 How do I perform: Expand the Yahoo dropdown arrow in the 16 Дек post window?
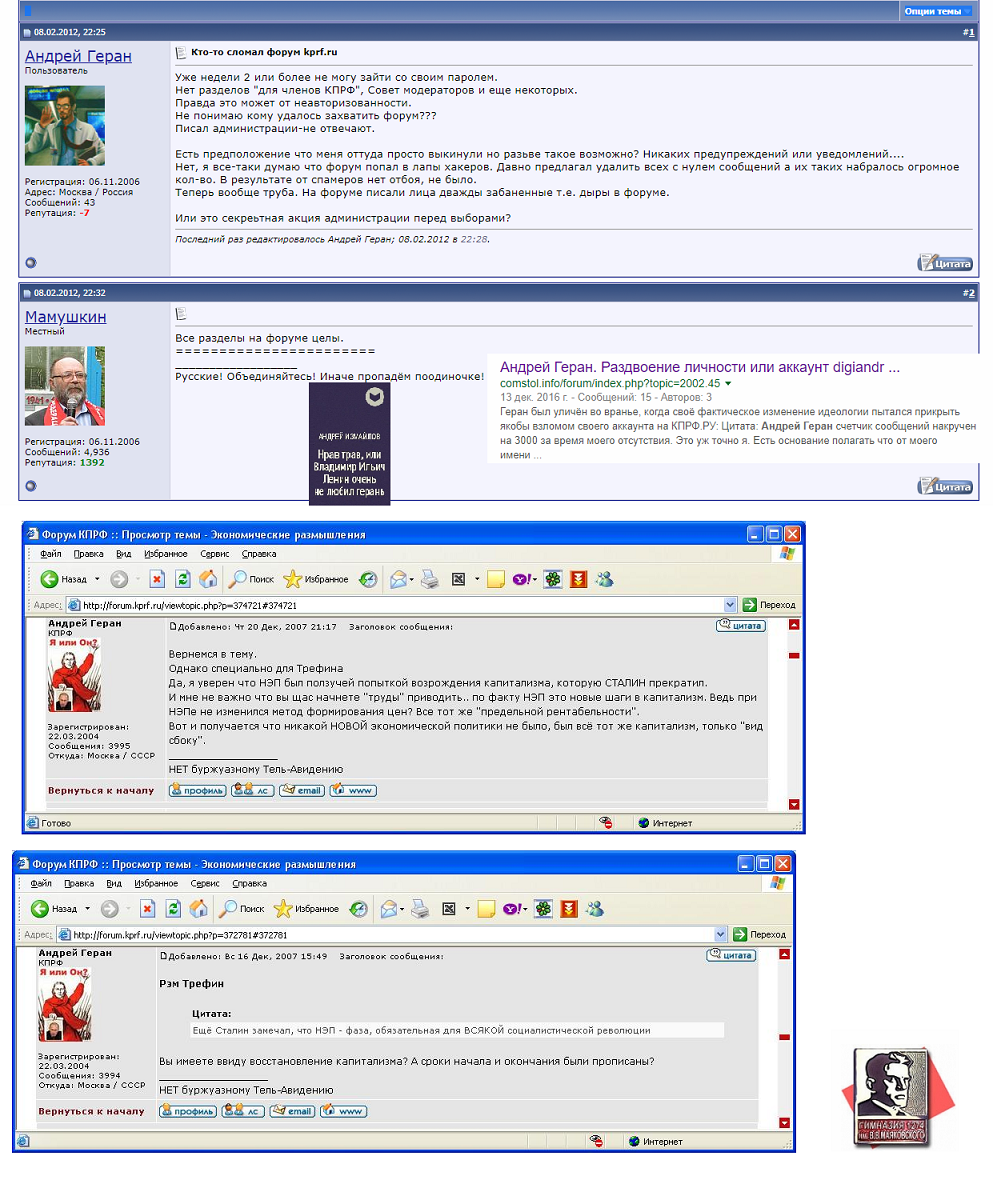pos(524,909)
